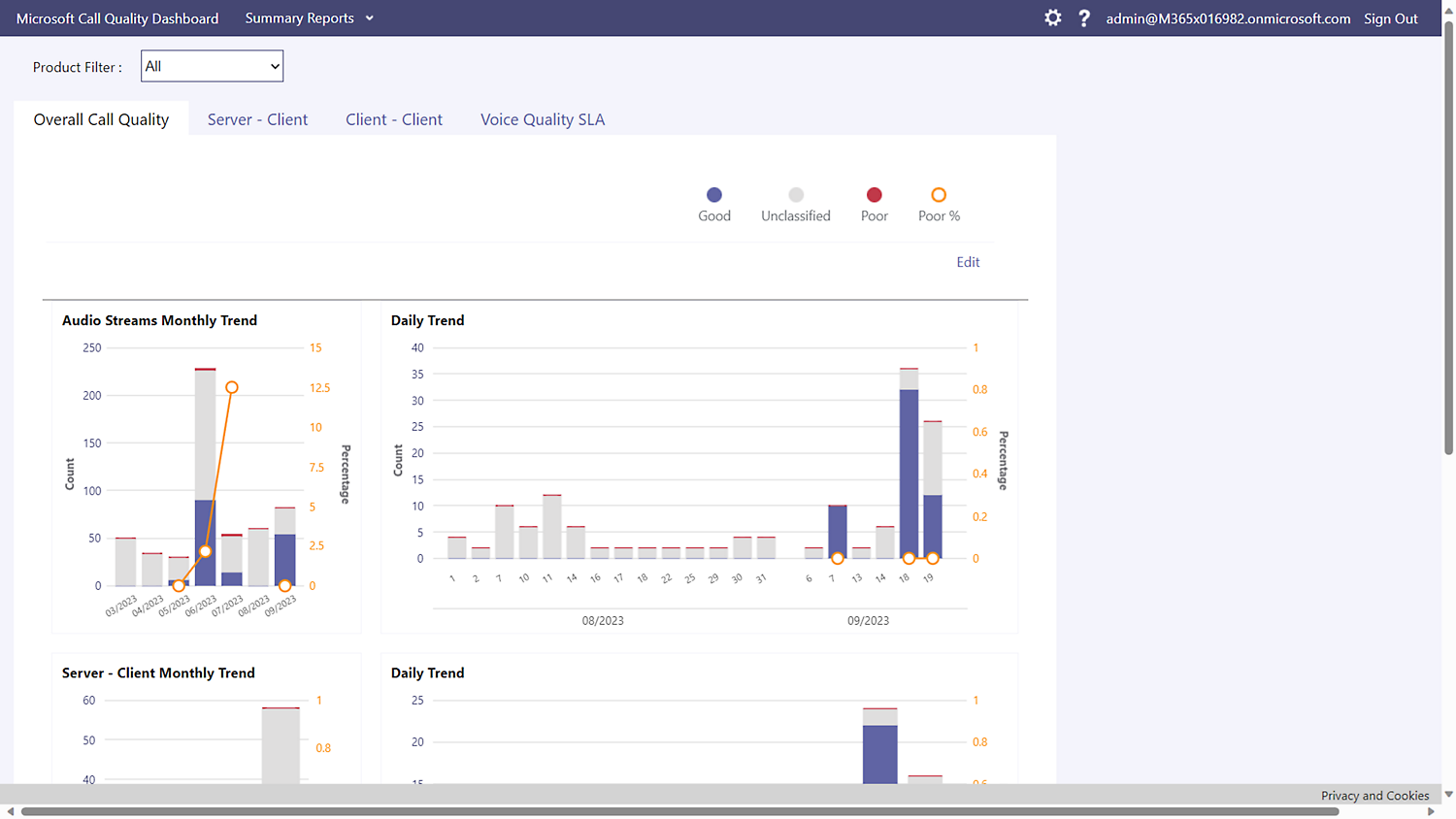1456x819 pixels.
Task: Click the 06/2023 bar in monthly trend
Action: (x=205, y=476)
